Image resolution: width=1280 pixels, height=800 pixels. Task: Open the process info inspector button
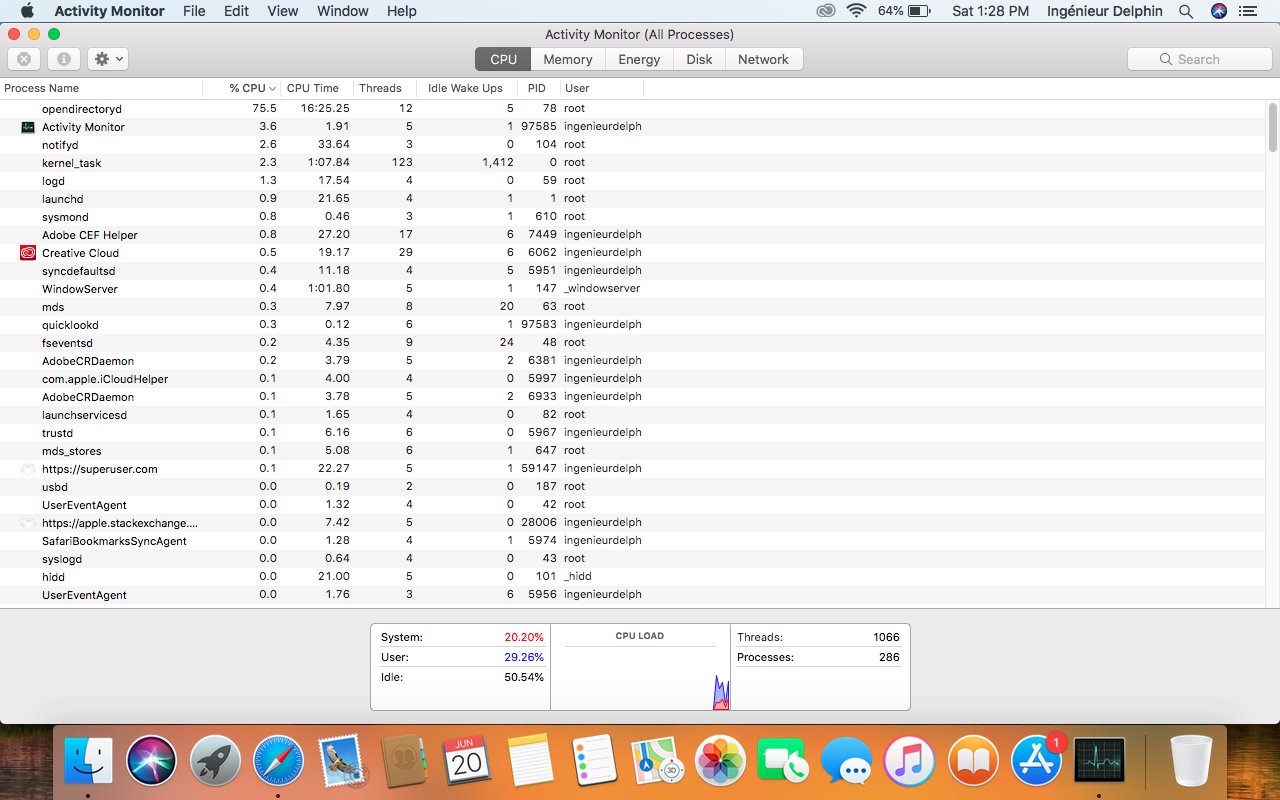tap(63, 59)
